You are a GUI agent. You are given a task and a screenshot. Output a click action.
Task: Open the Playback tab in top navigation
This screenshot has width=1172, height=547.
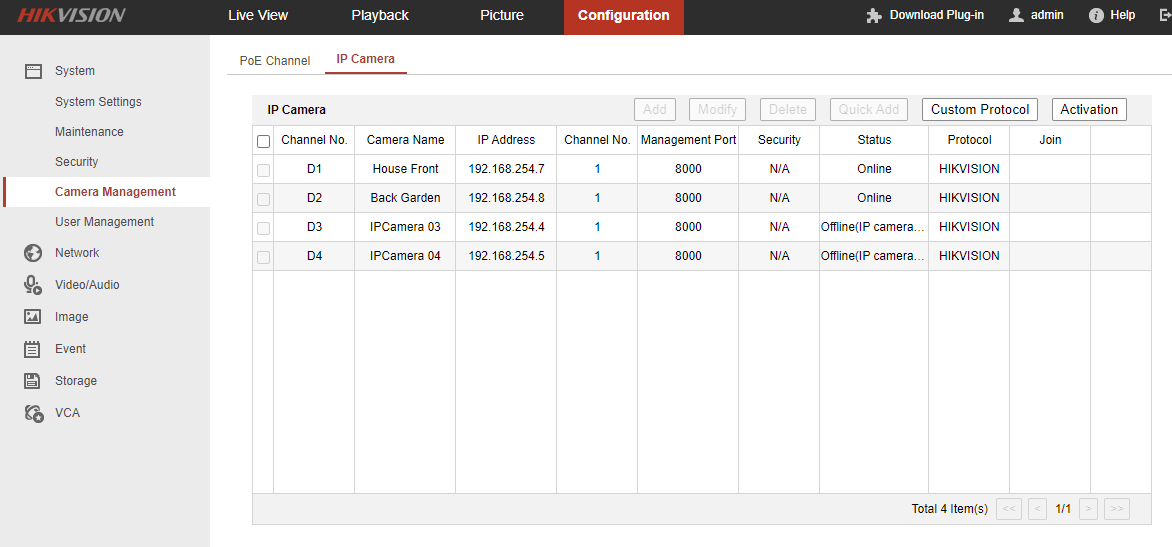(x=380, y=16)
